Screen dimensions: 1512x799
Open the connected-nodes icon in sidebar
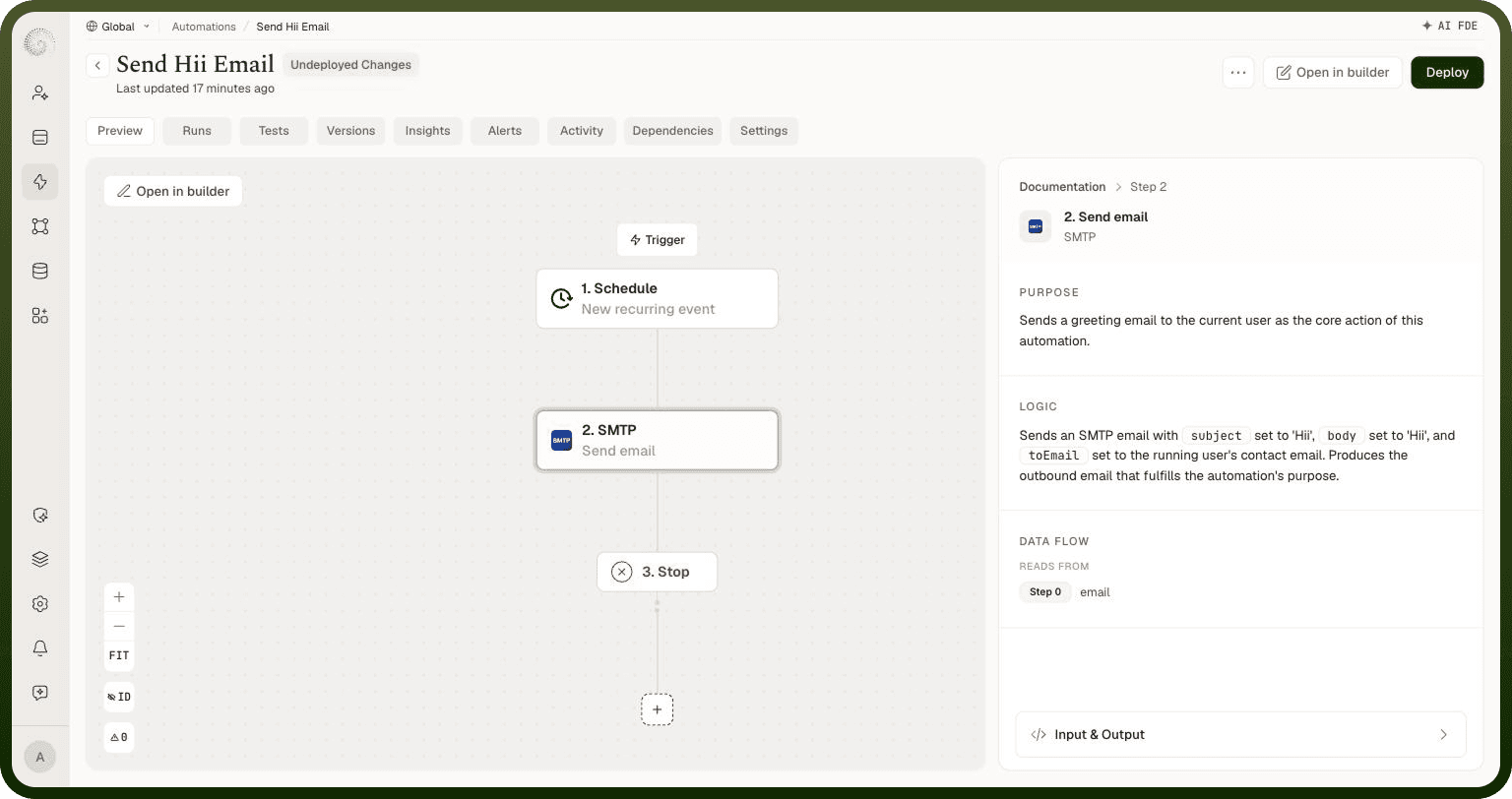[x=40, y=226]
